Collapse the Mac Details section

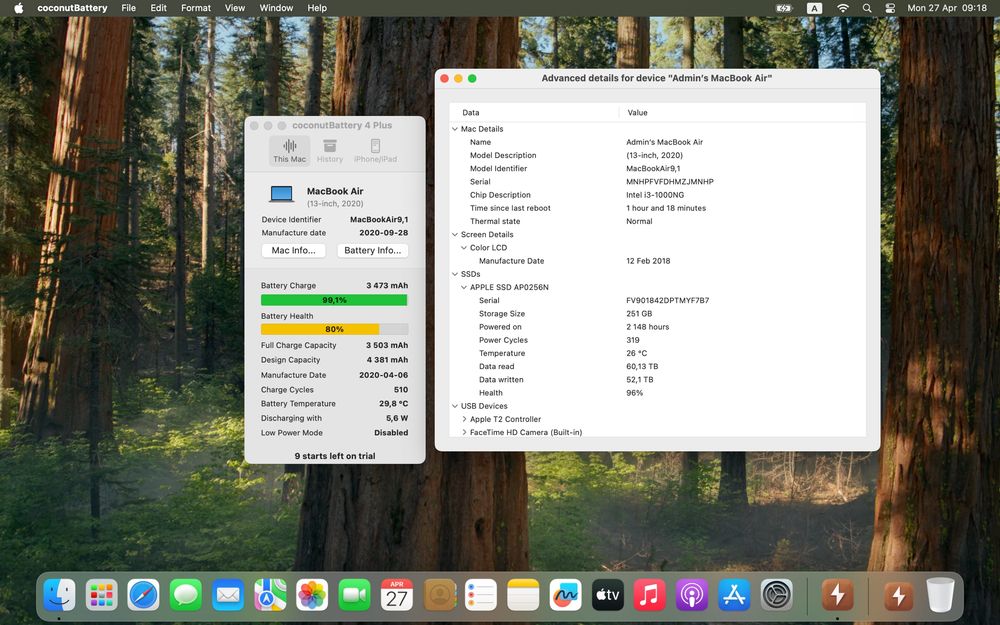point(455,129)
